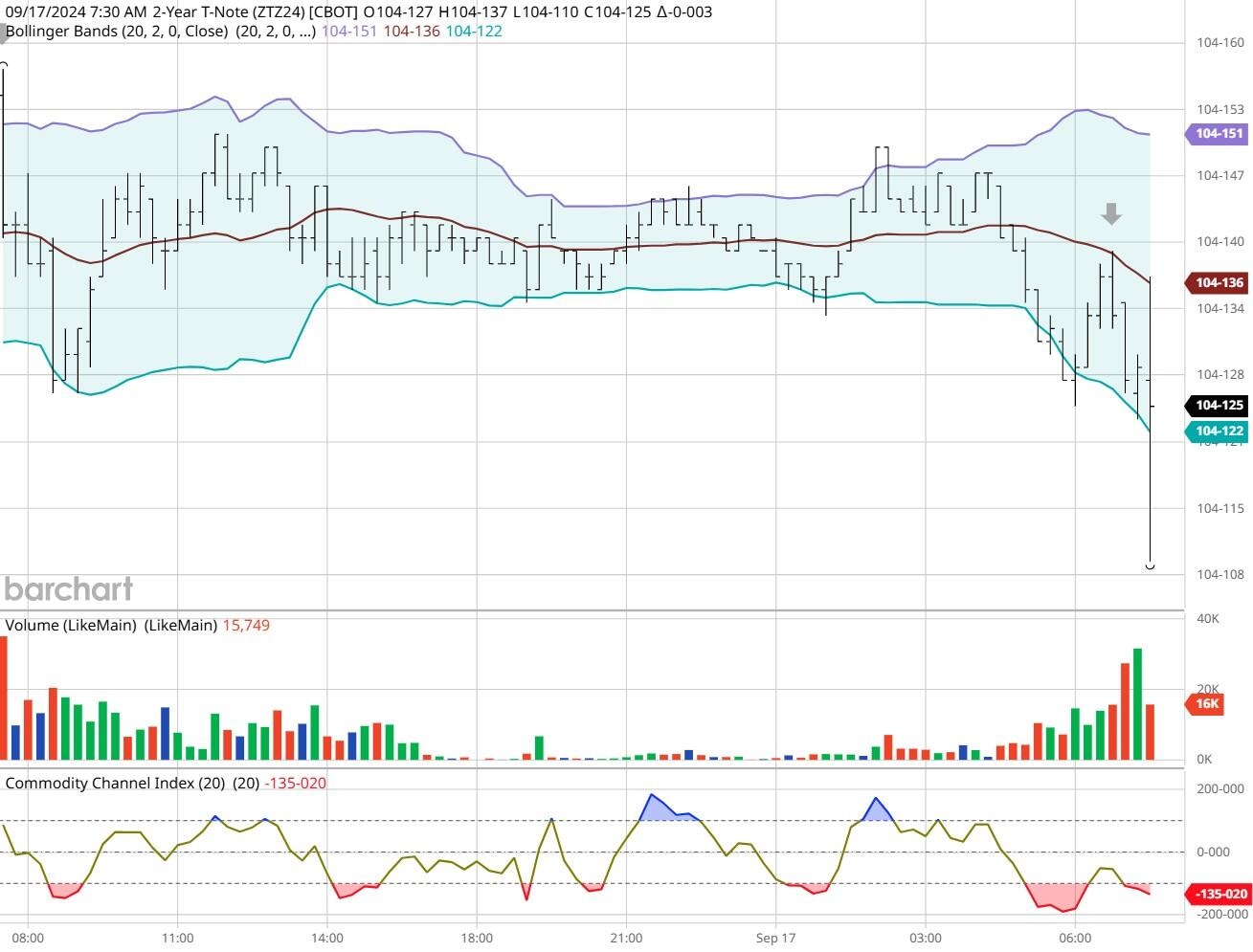Click the 15,749 volume readout text

(245, 625)
